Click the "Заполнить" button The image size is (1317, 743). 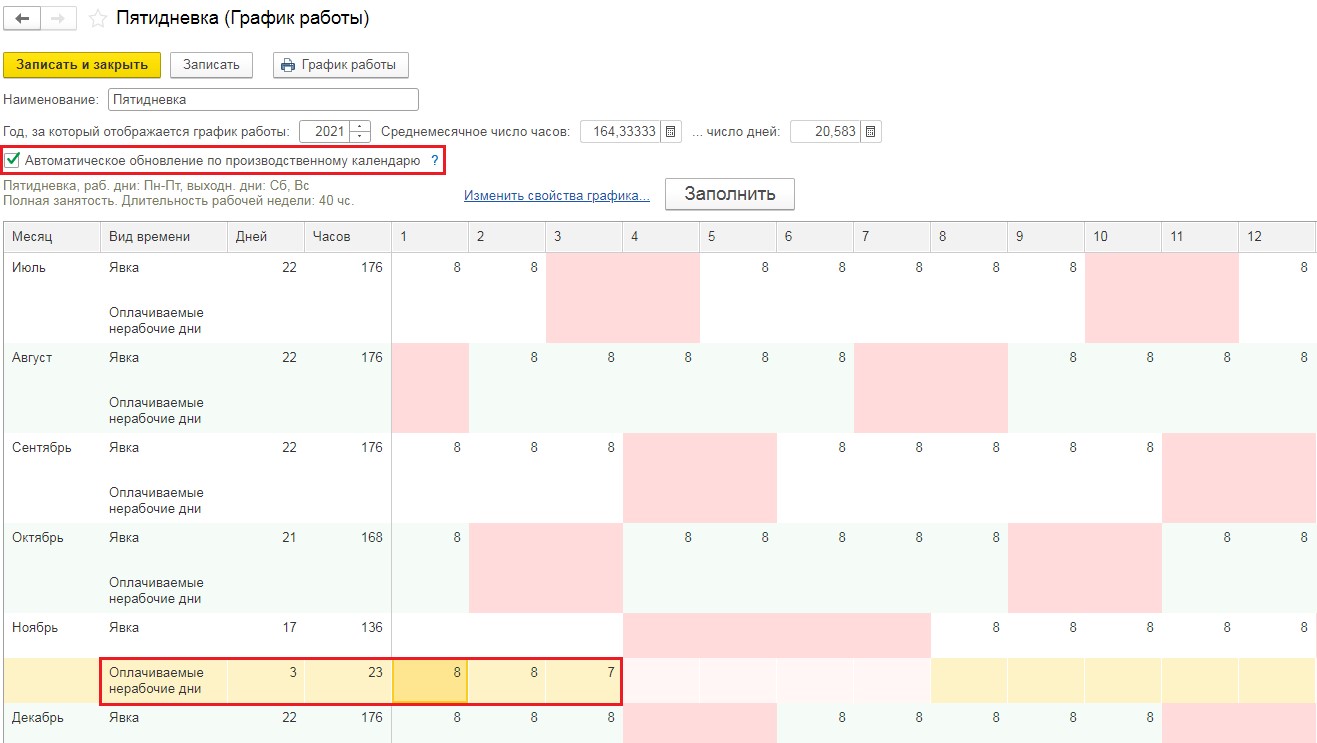[730, 194]
